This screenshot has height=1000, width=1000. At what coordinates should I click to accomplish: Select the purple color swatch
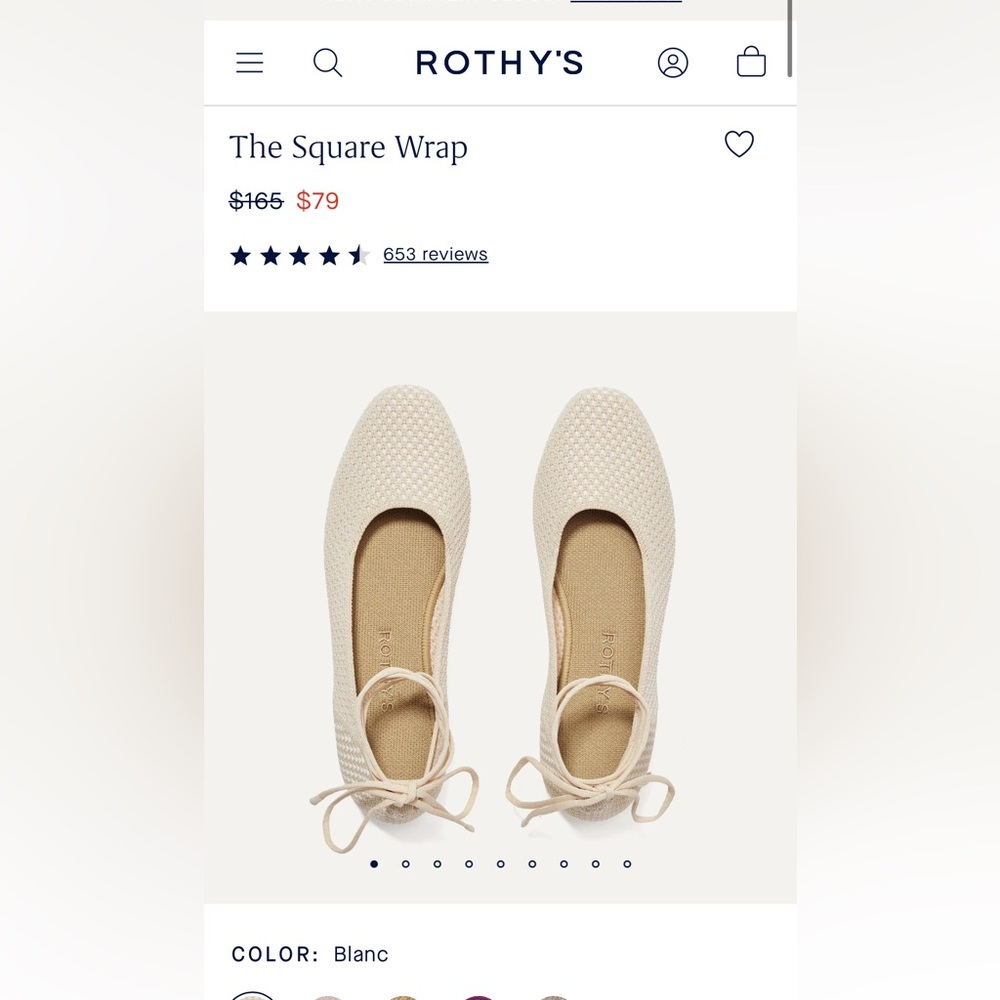[x=478, y=997]
